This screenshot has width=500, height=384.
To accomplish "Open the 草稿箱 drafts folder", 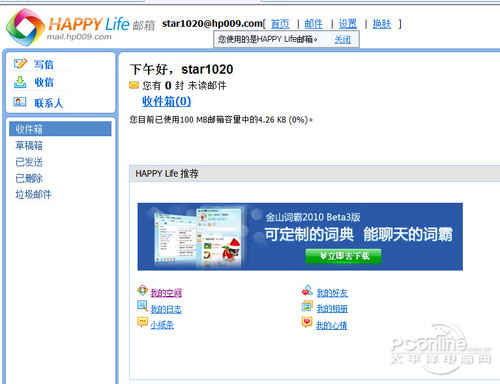I will (29, 146).
